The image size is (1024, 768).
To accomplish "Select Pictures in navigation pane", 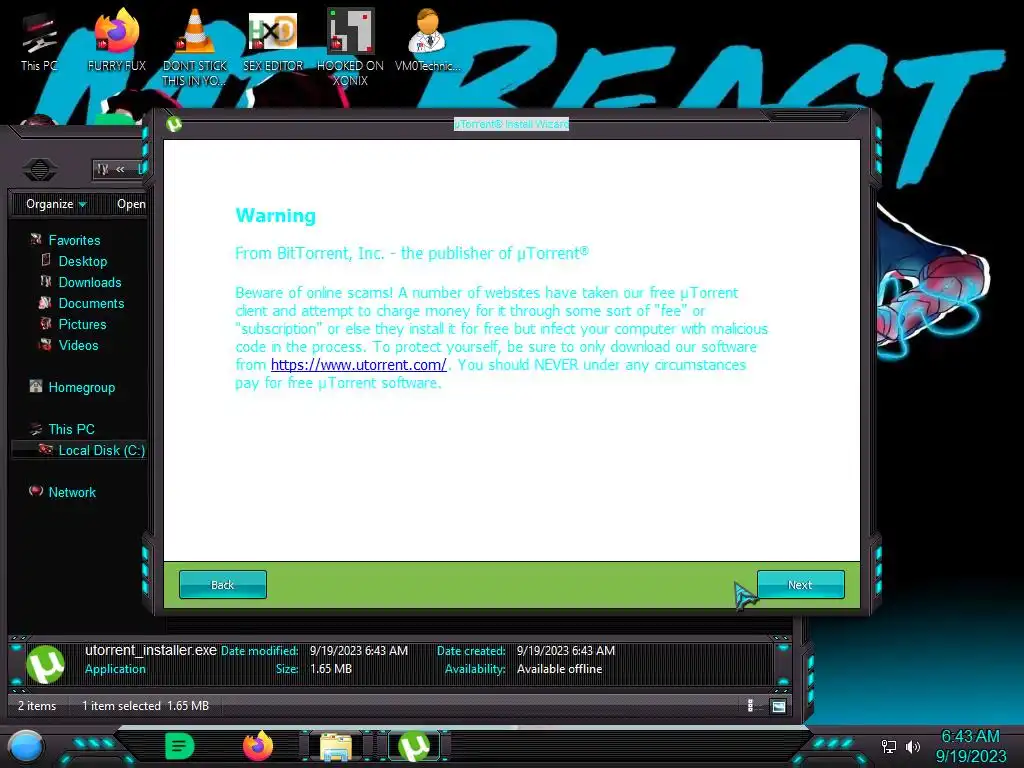I will [82, 324].
